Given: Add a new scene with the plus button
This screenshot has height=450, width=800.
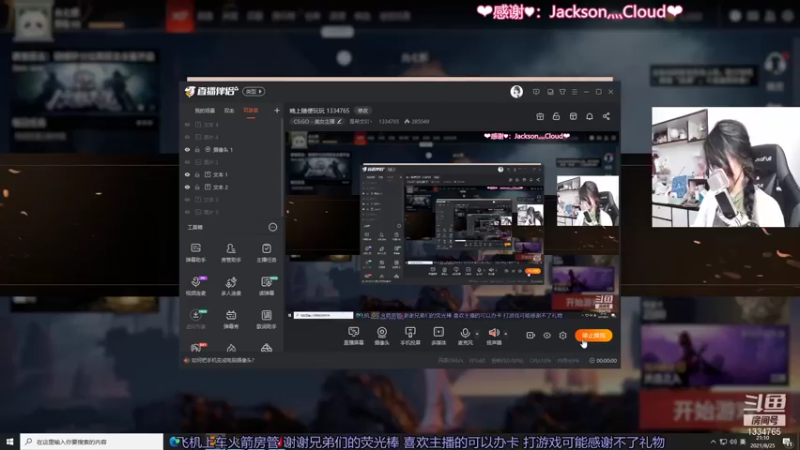Looking at the screenshot, I should pos(277,110).
